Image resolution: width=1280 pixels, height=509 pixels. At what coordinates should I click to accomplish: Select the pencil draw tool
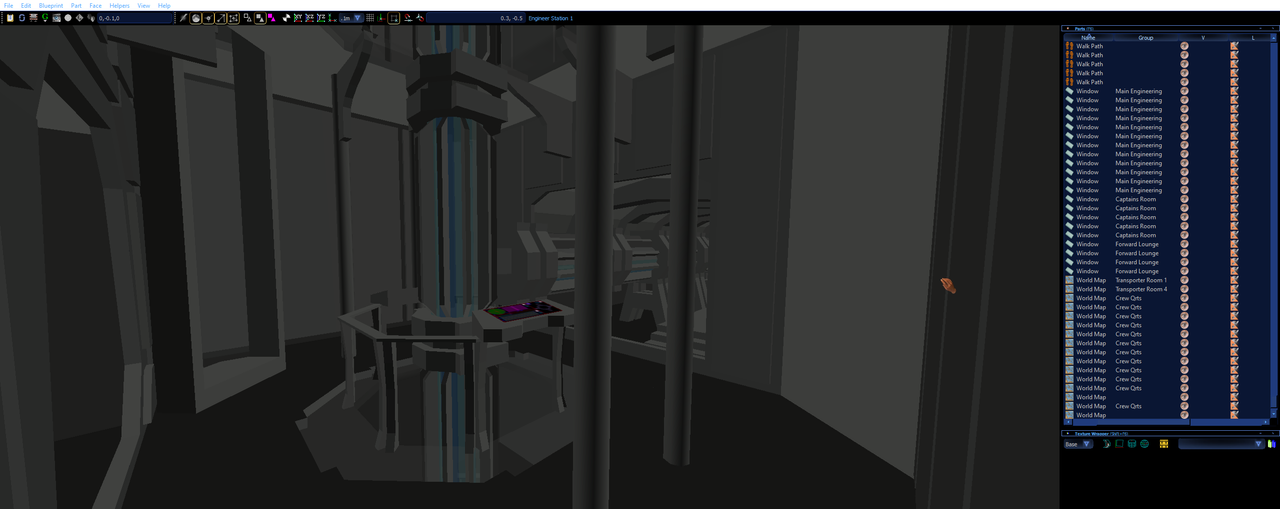pos(183,18)
